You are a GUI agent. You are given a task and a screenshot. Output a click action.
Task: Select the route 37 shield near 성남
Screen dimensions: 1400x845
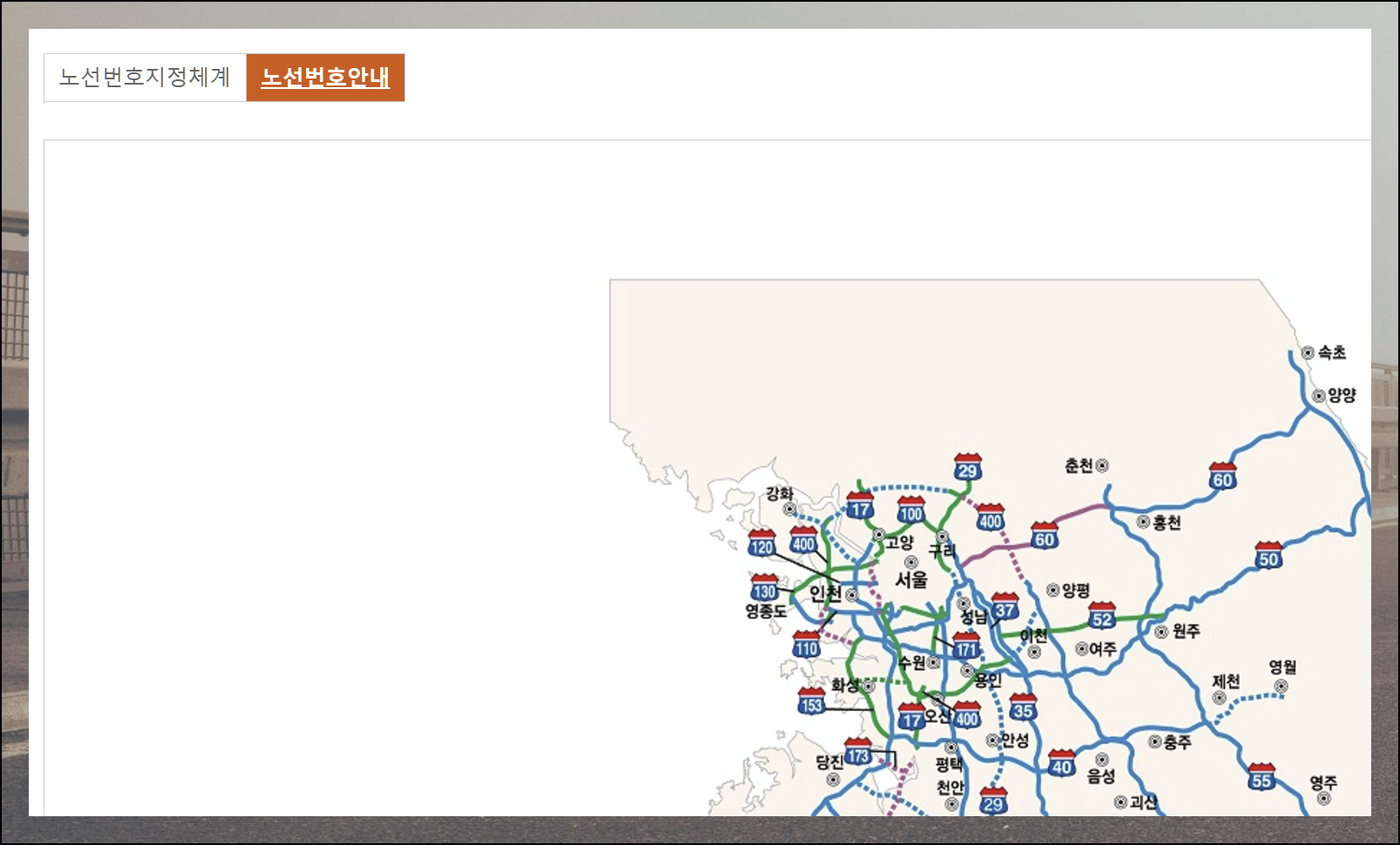(x=1005, y=607)
